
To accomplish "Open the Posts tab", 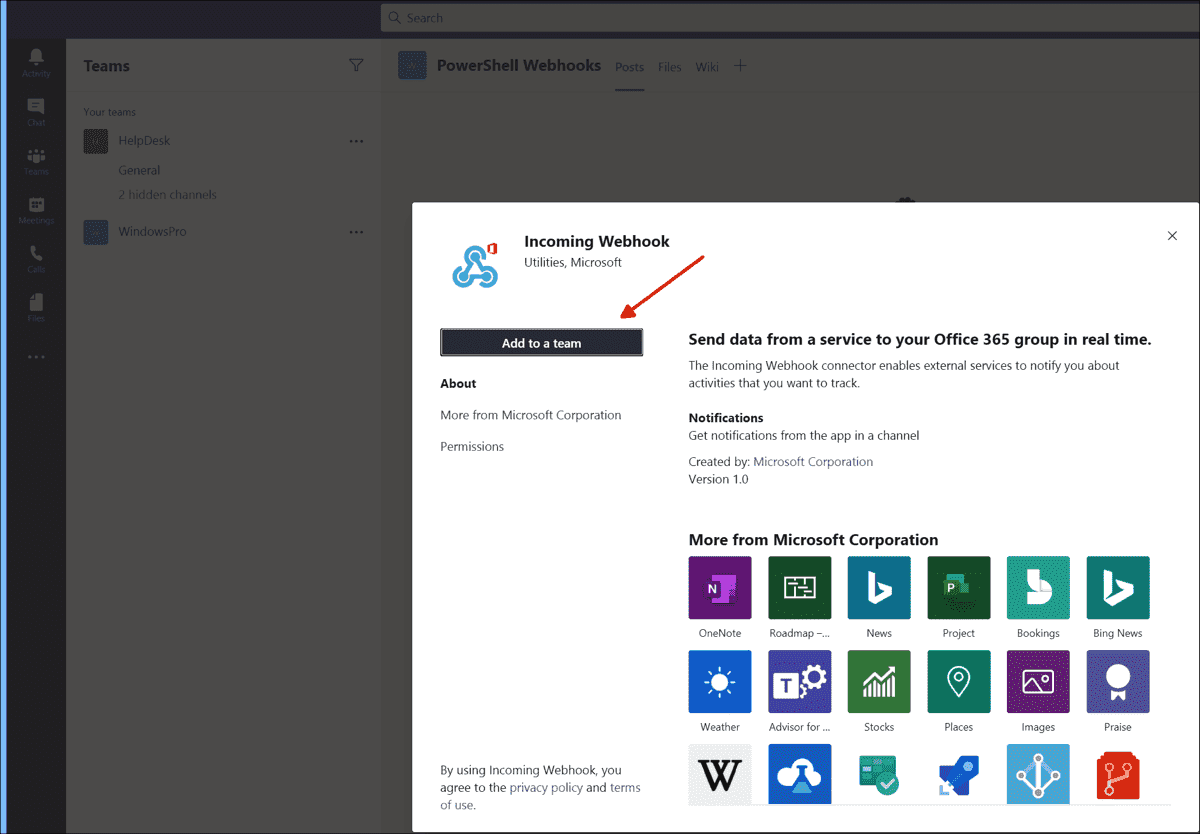I will 629,67.
